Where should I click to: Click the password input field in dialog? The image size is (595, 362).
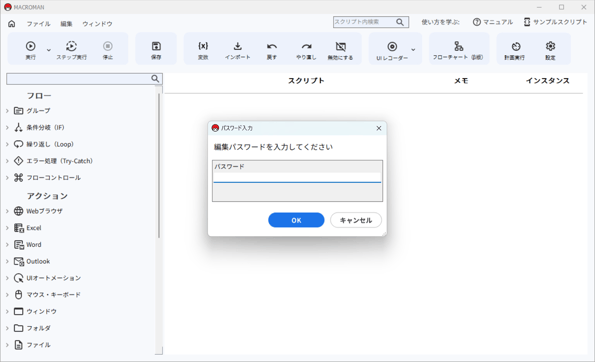click(x=297, y=178)
